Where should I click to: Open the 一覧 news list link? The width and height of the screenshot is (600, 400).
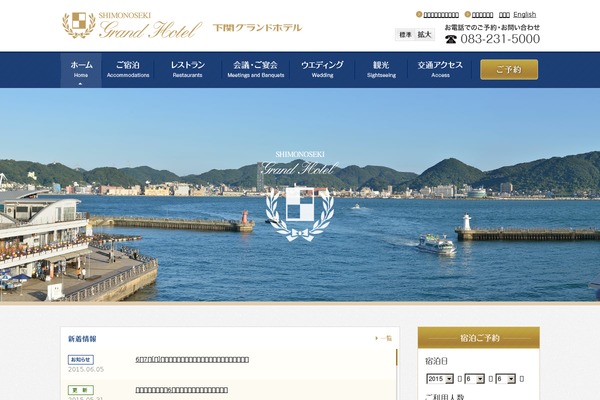[384, 338]
